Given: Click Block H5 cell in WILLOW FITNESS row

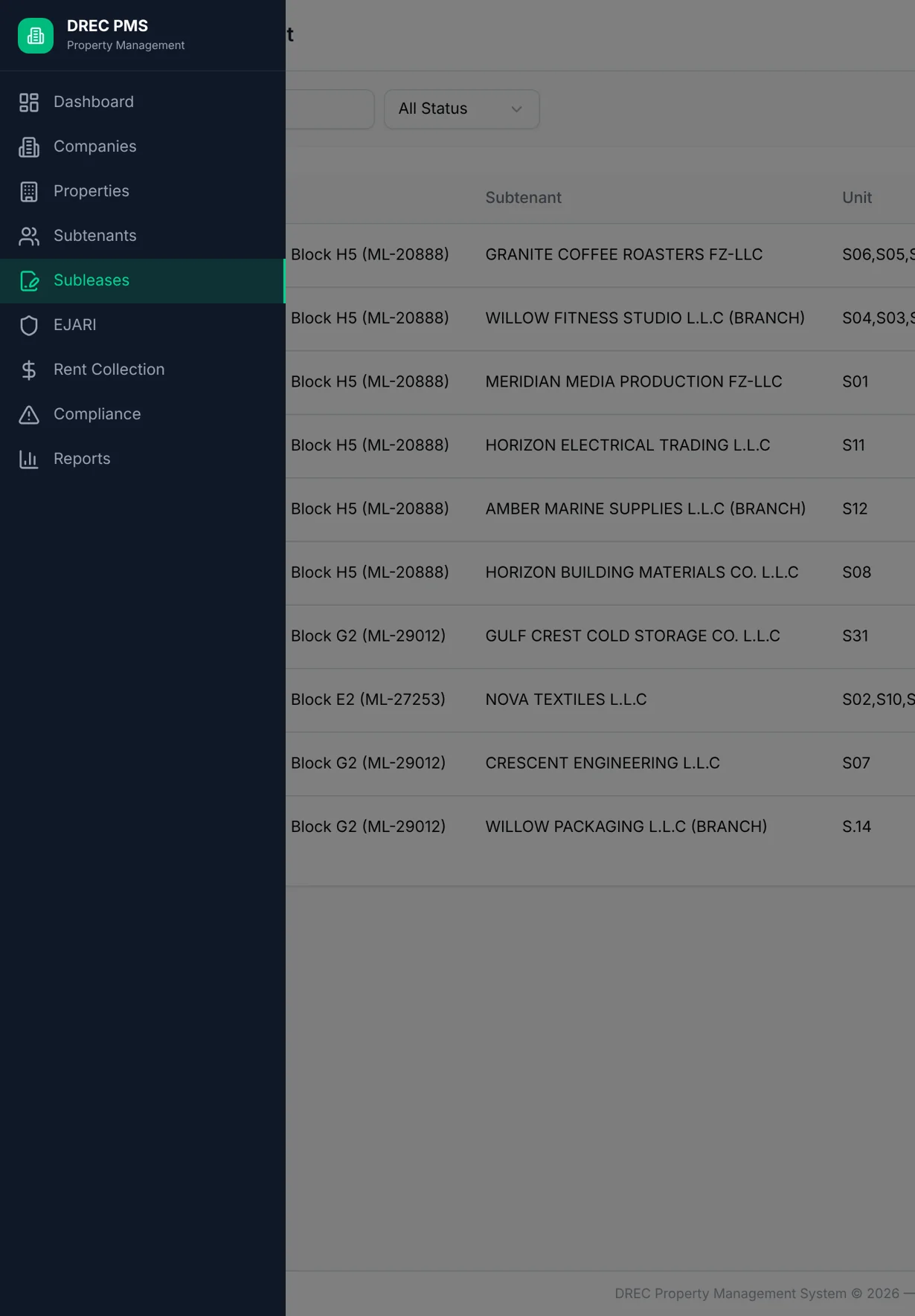Looking at the screenshot, I should (x=370, y=318).
